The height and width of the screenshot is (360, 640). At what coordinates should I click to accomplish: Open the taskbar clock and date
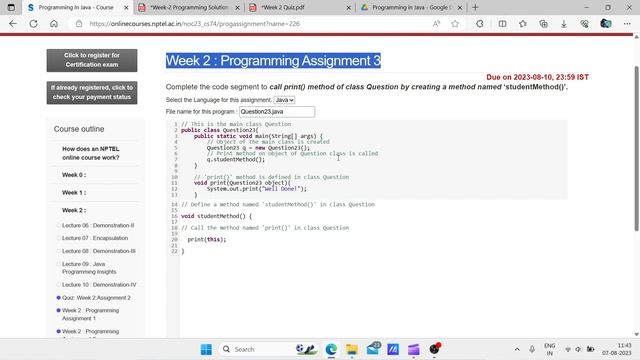pos(617,349)
